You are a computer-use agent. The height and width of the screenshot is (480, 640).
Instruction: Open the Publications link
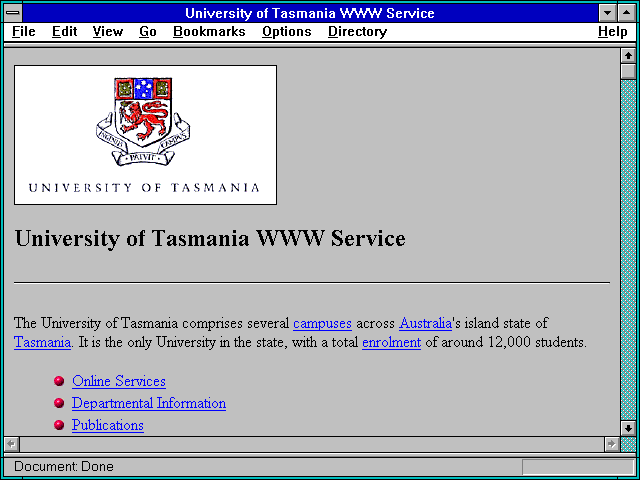point(108,425)
